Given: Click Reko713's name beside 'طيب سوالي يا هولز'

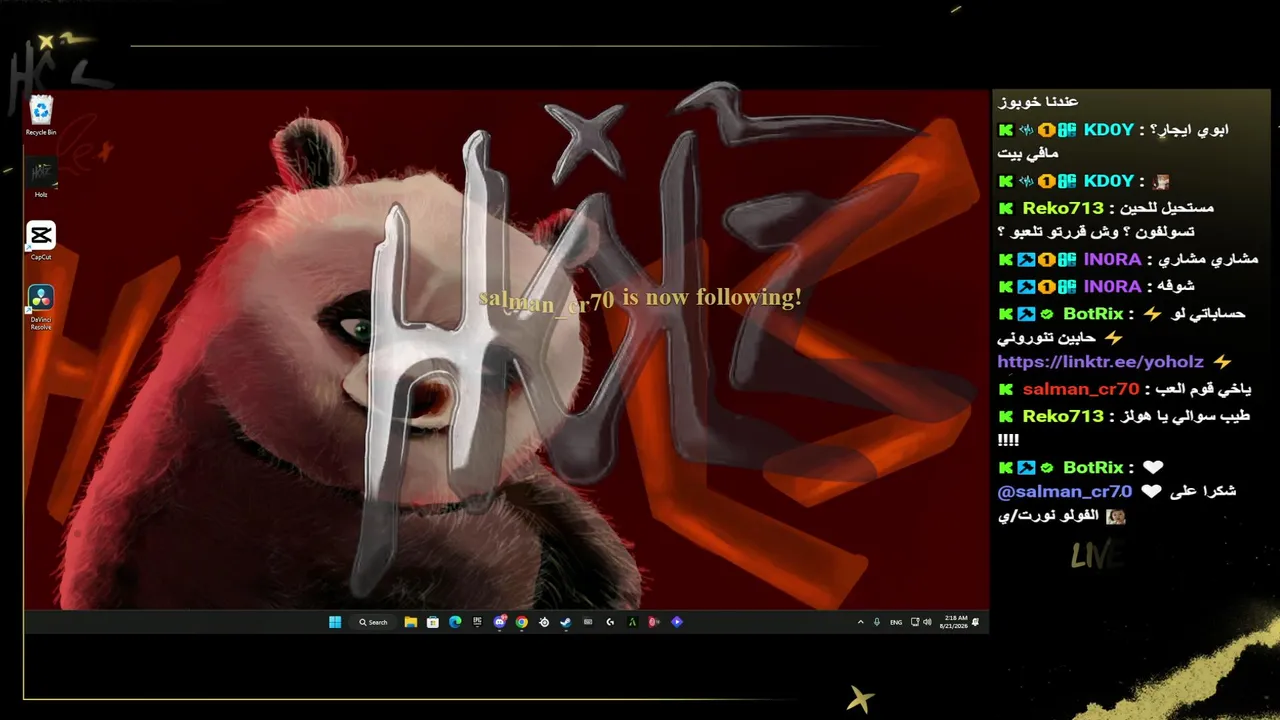Looking at the screenshot, I should coord(1063,416).
